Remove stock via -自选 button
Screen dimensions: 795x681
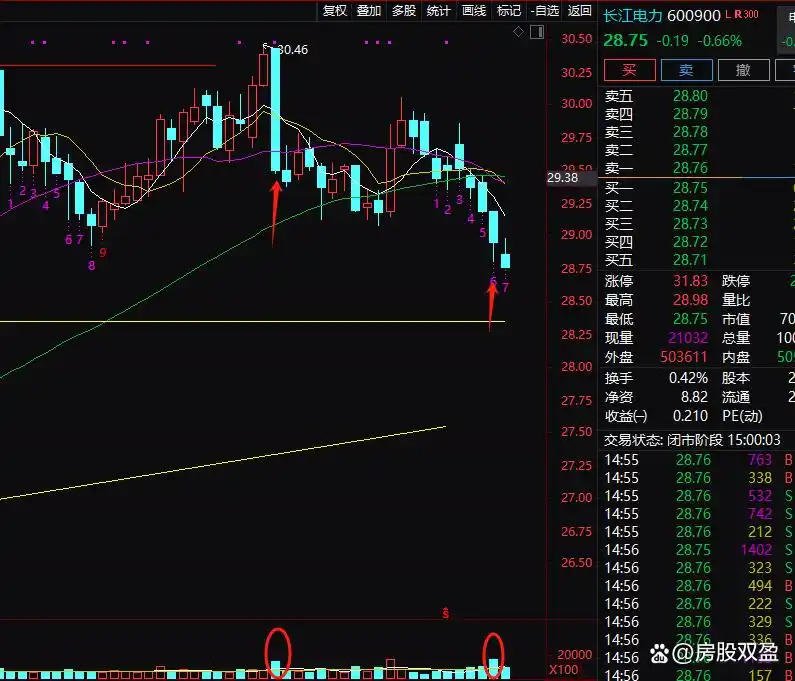coord(543,11)
